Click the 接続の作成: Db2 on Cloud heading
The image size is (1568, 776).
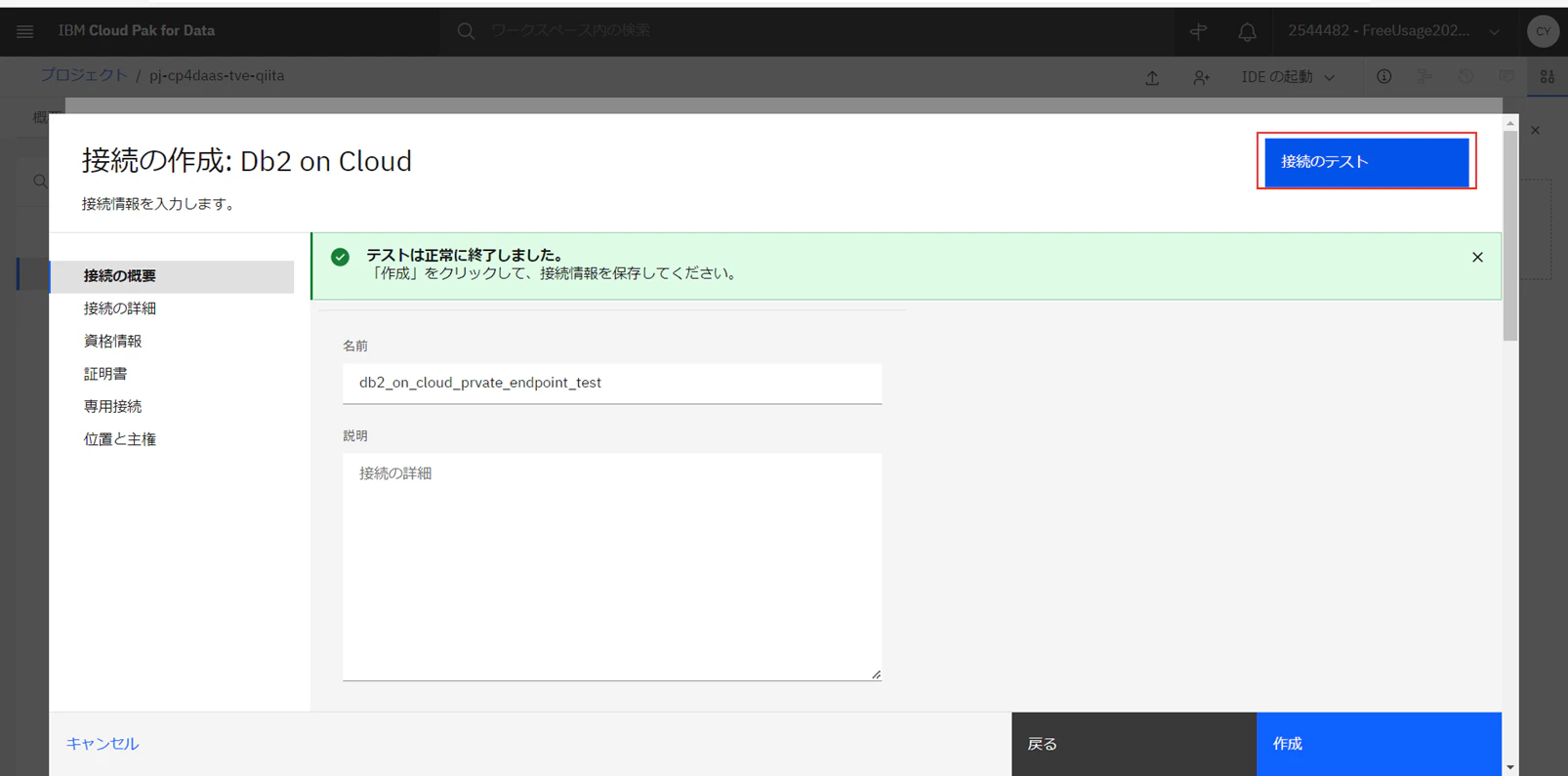(247, 161)
